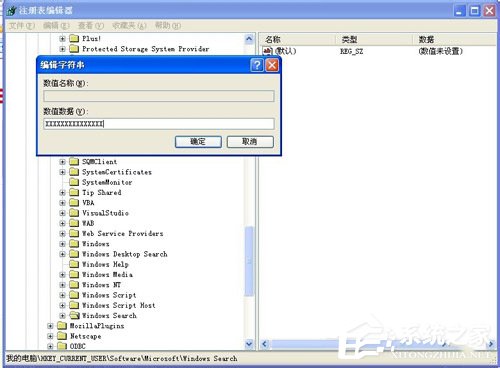This screenshot has height=368, width=500.
Task: Click the tree pane scroll down arrow
Action: [249, 344]
